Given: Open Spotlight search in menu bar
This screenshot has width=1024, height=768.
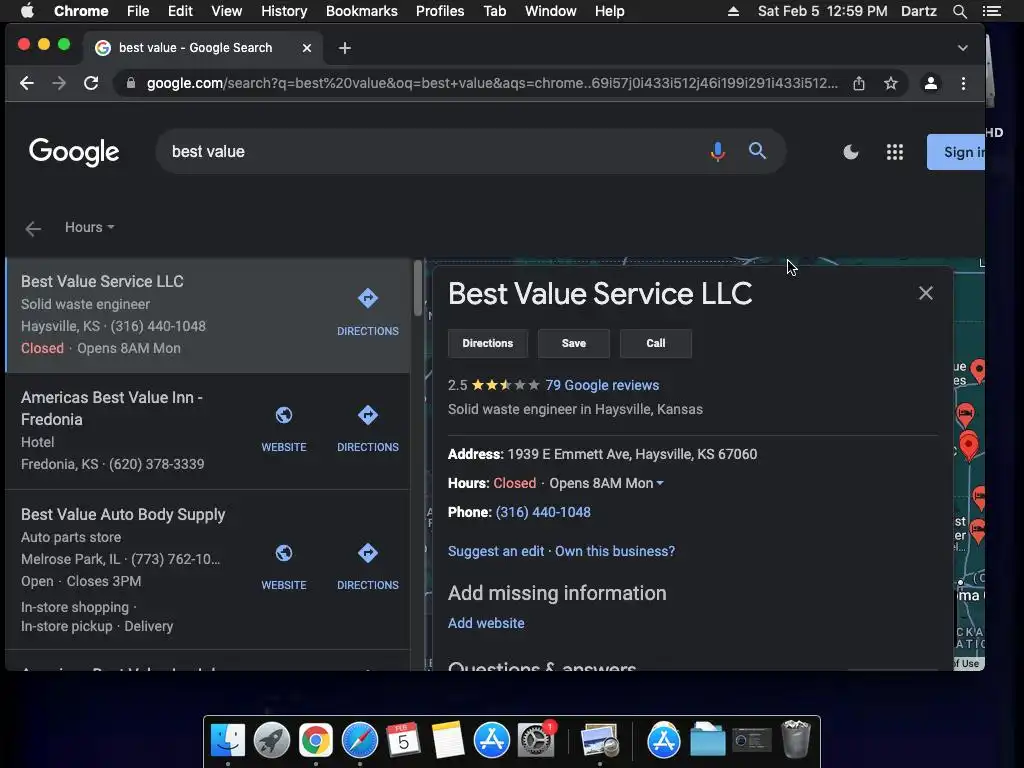Looking at the screenshot, I should (959, 11).
